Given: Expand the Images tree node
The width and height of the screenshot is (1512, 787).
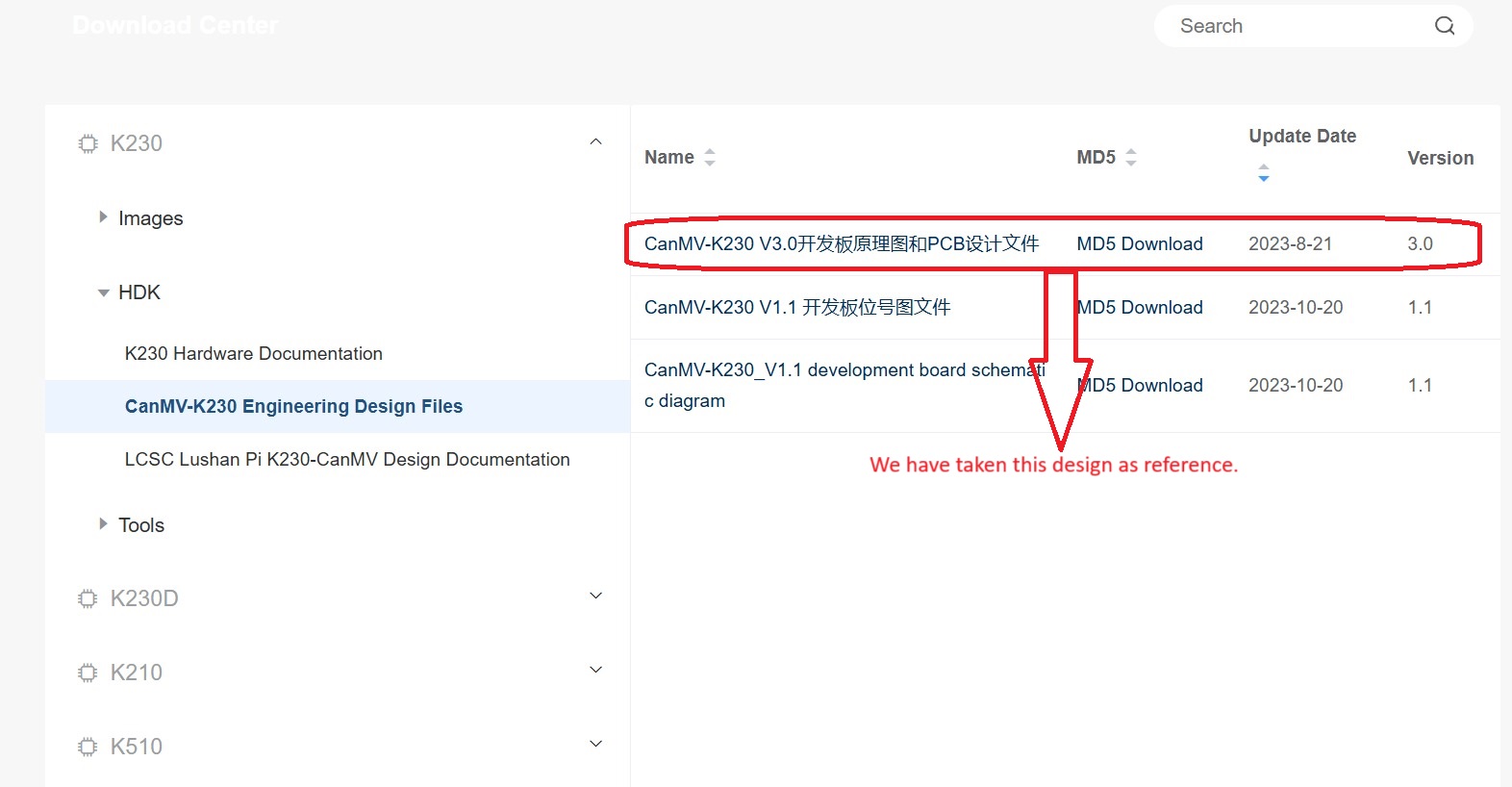Looking at the screenshot, I should [103, 217].
